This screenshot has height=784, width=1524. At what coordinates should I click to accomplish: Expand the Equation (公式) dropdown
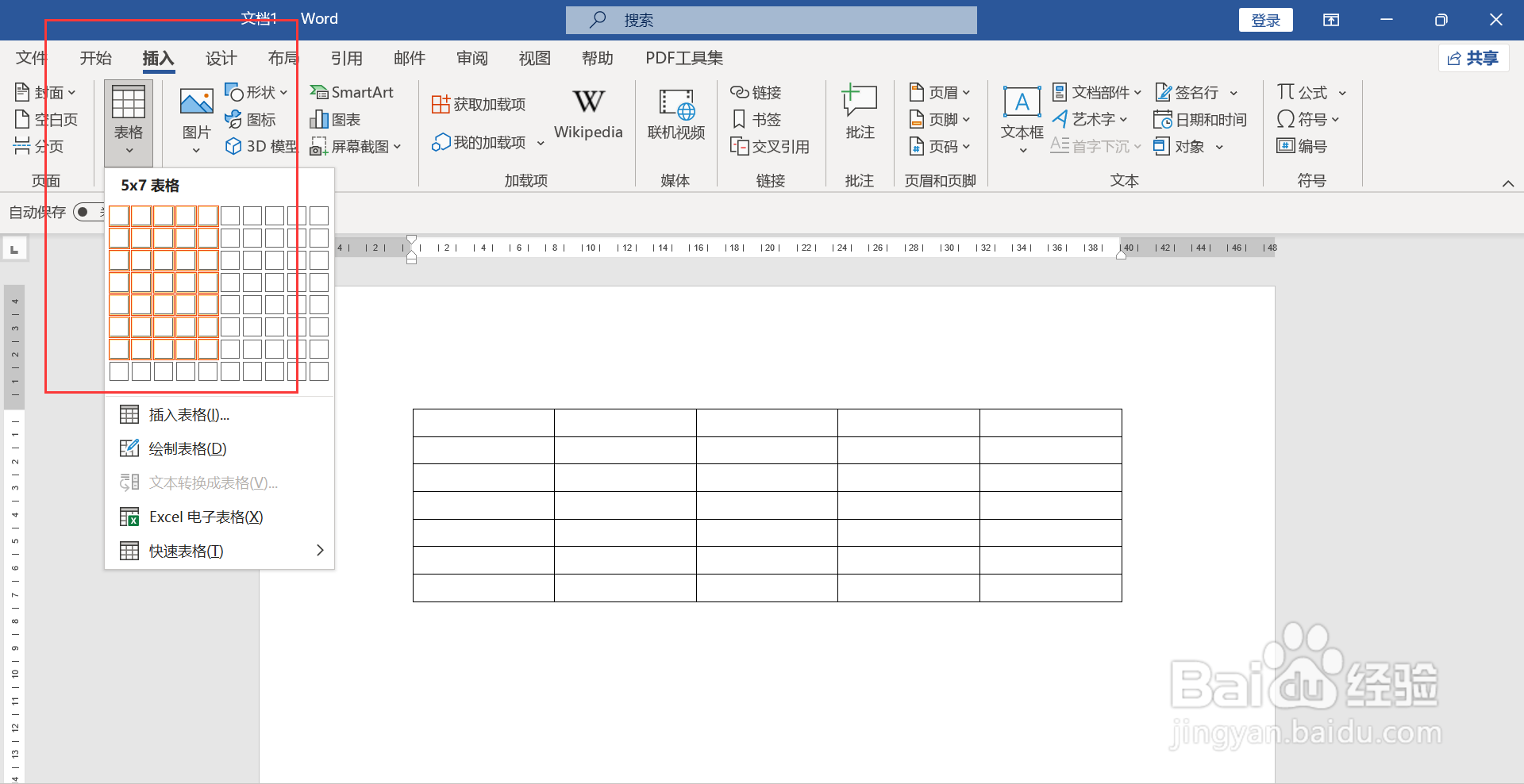[x=1342, y=93]
